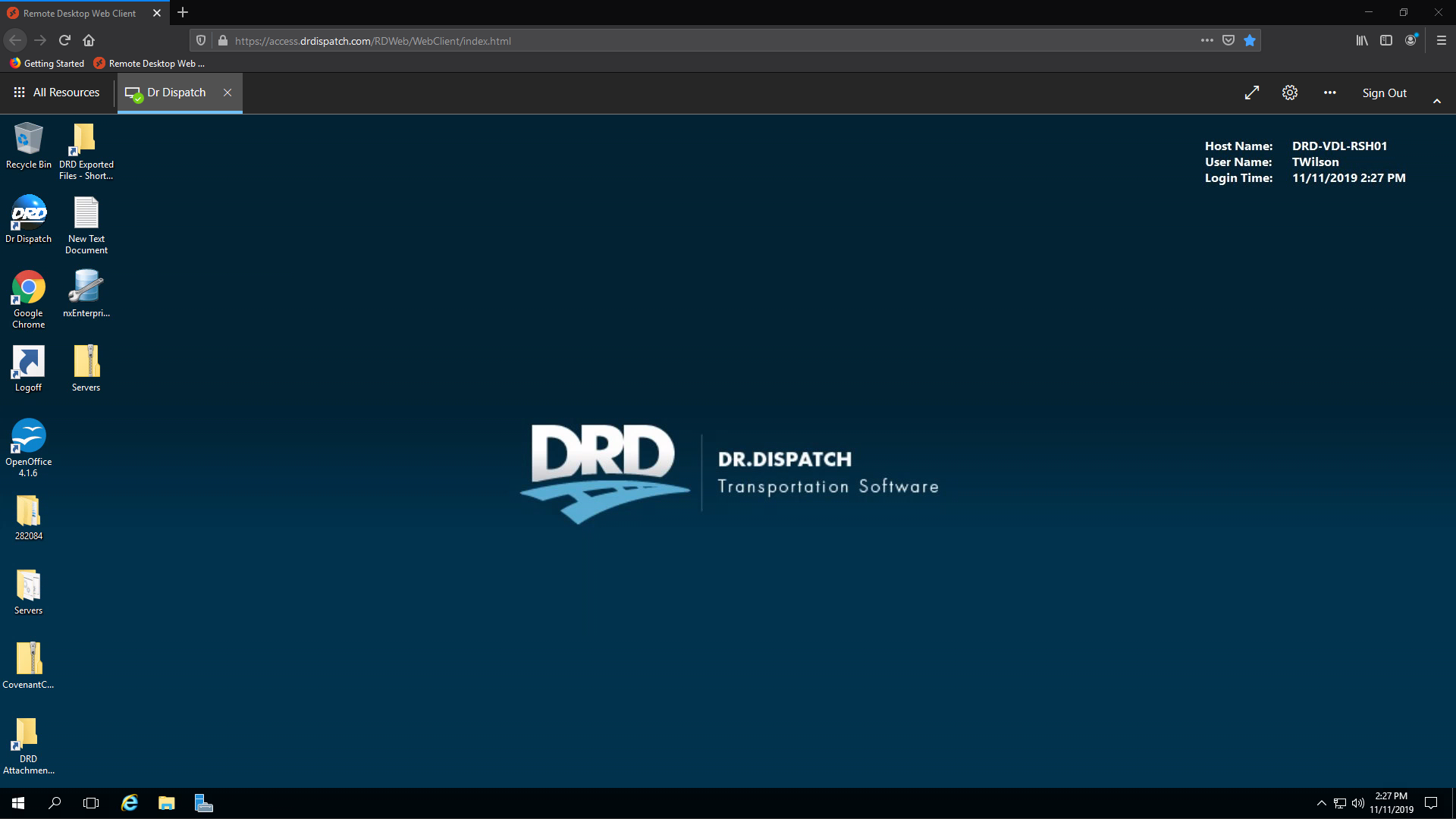1456x819 pixels.
Task: Open the Dr Dispatch desktop icon
Action: tap(29, 215)
